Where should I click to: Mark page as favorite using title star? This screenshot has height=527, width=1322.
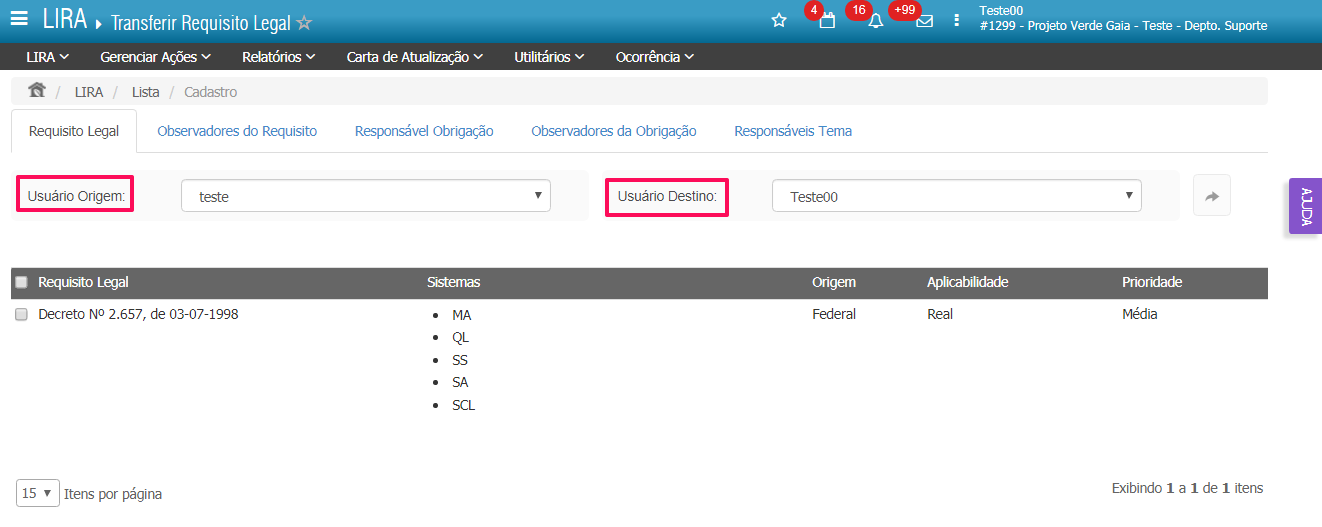tap(304, 22)
